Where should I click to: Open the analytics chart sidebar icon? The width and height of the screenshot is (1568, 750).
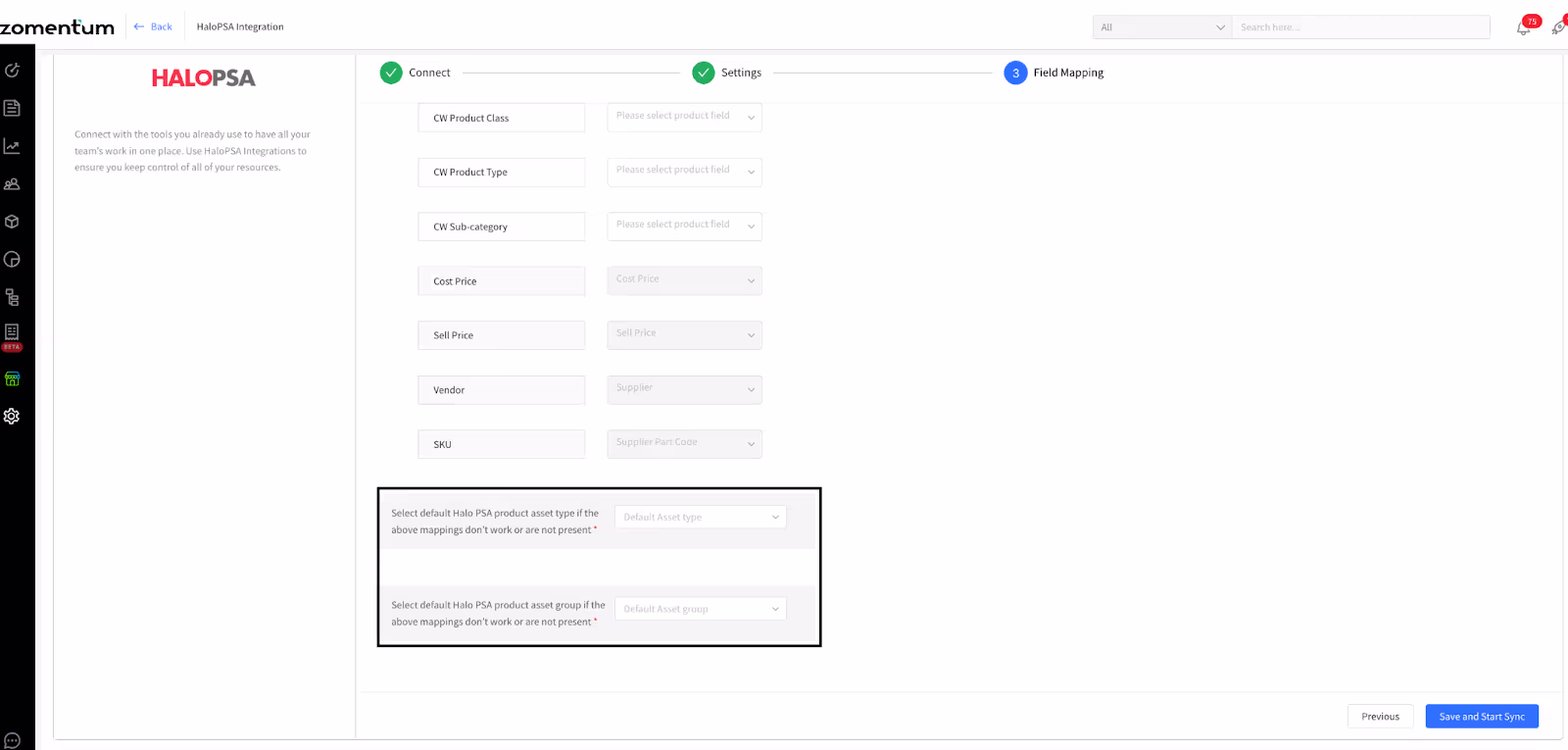(12, 146)
